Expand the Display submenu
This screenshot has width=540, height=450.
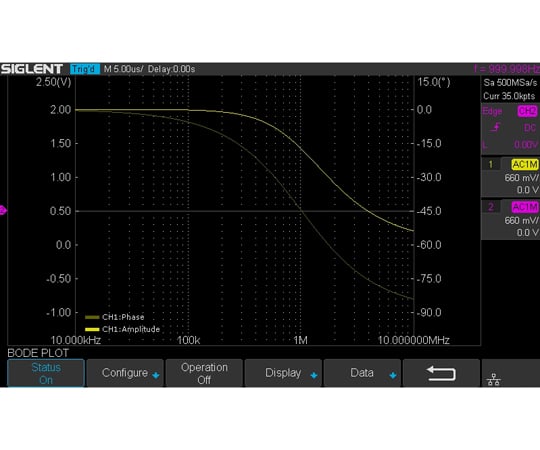pos(283,373)
